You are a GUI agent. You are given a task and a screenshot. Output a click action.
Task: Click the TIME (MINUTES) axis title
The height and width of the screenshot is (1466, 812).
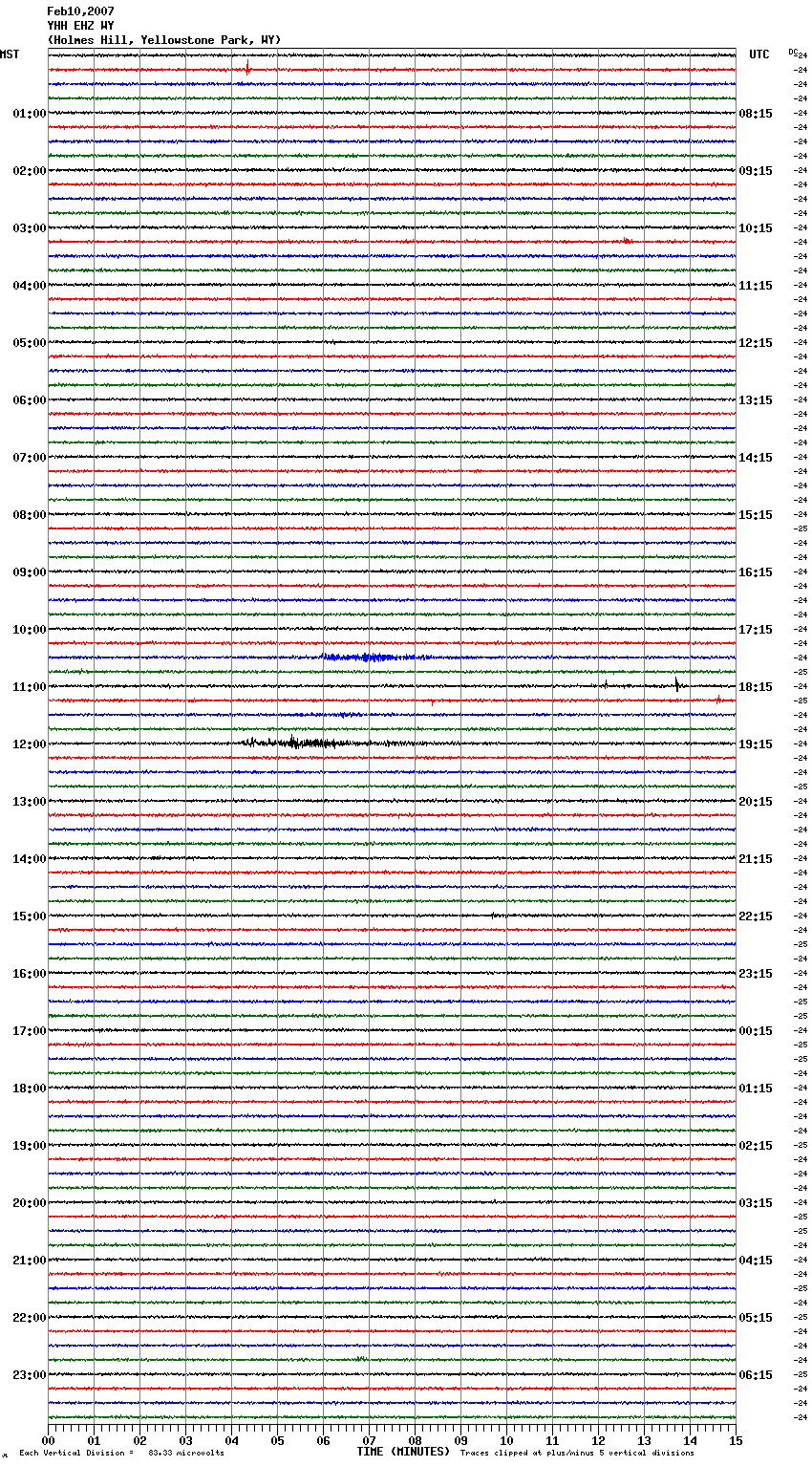pos(403,1452)
